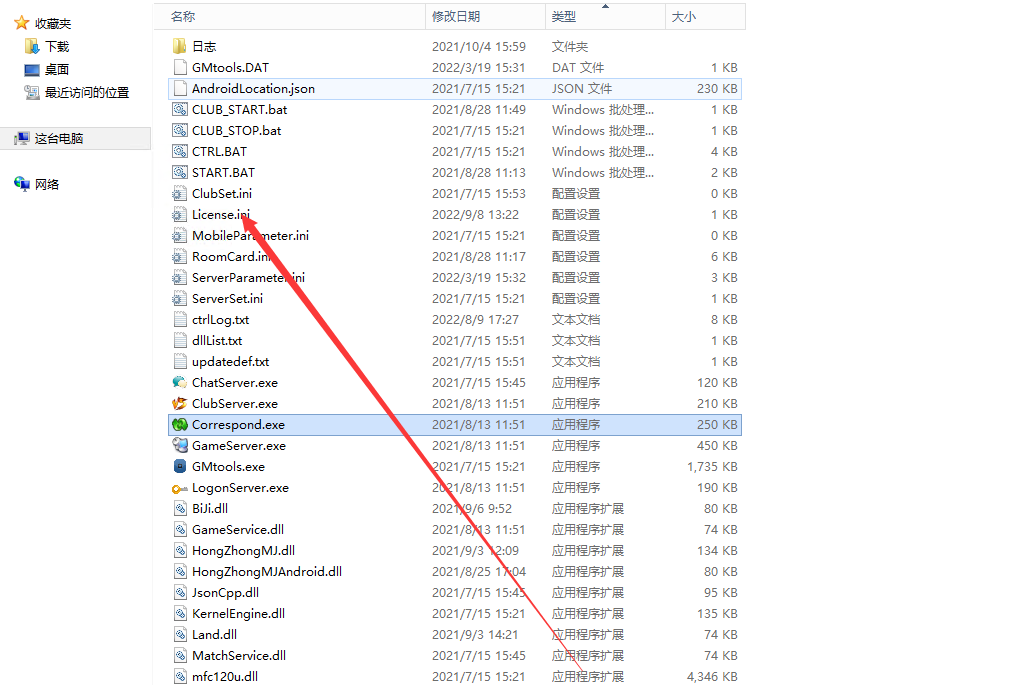
Task: Sort by 大小 column header
Action: pos(684,16)
